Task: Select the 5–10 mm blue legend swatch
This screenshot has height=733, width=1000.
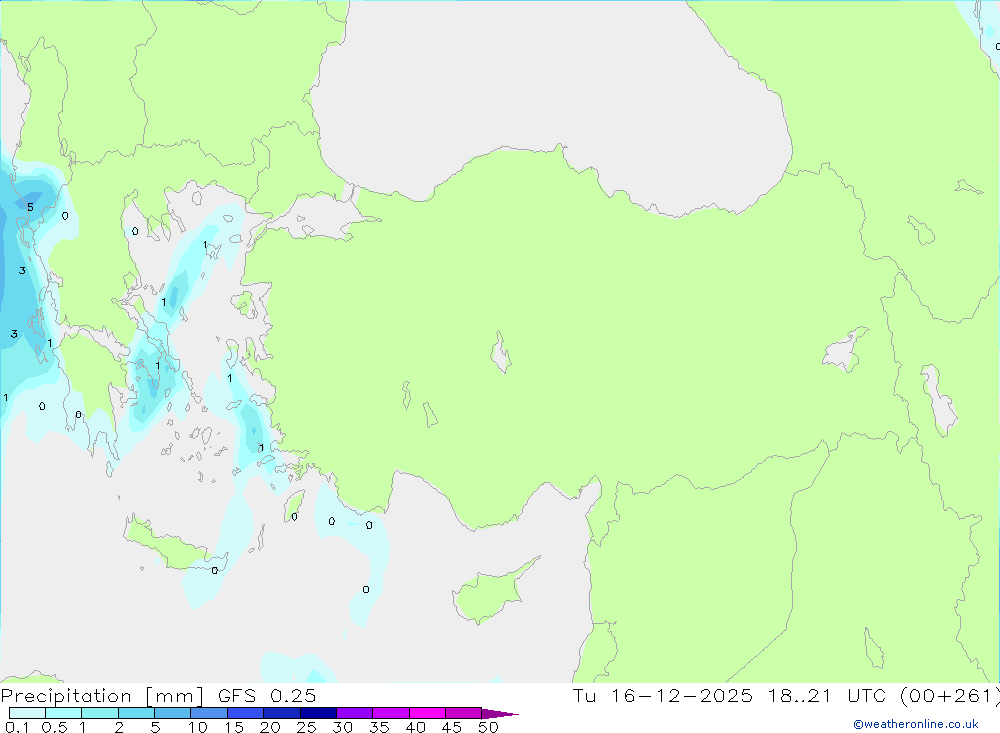Action: pyautogui.click(x=172, y=713)
